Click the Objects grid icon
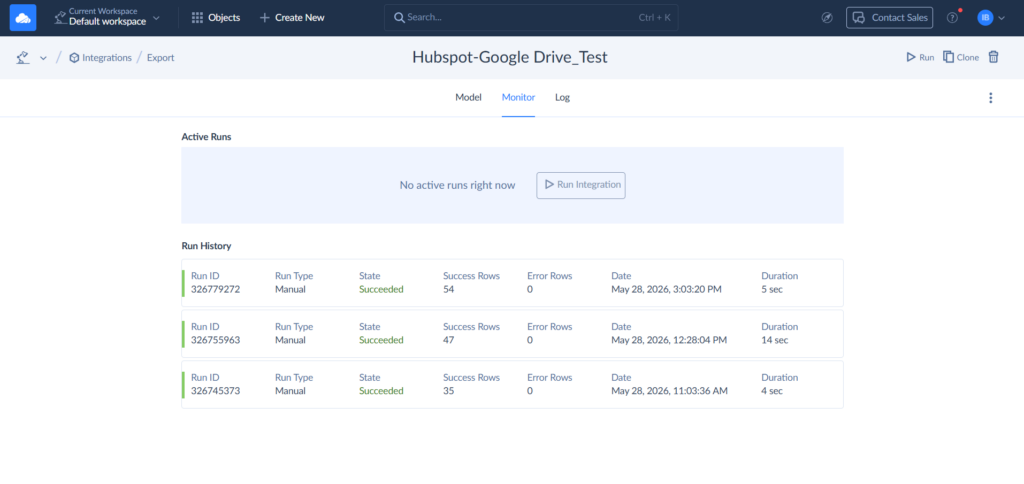Screen dimensions: 1024x484 click(197, 18)
